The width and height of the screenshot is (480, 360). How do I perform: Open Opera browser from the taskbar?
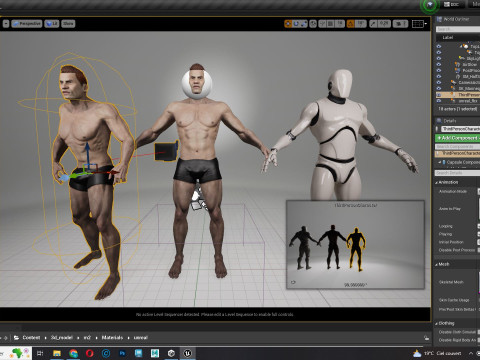click(90, 353)
